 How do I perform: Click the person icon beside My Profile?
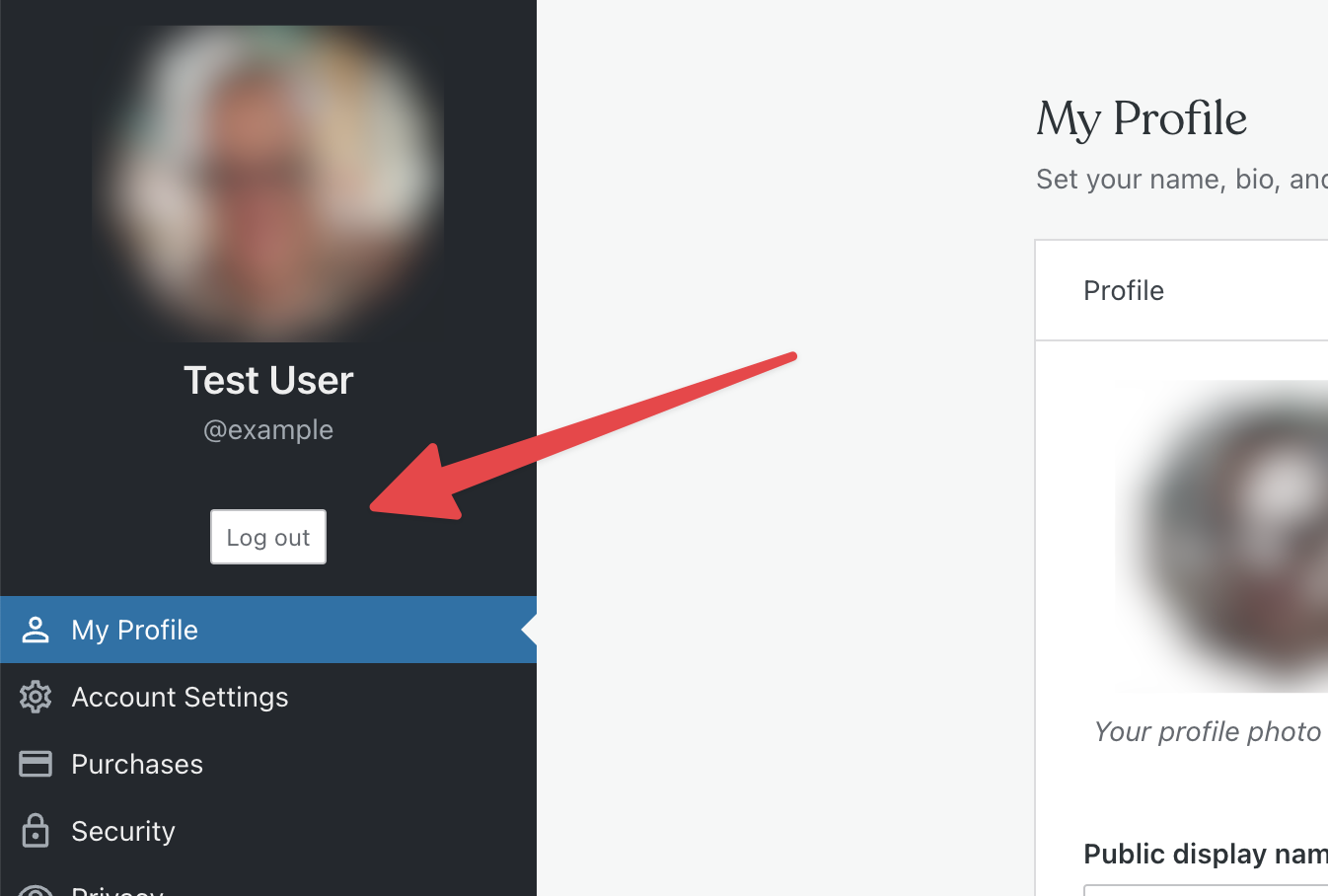click(x=36, y=630)
